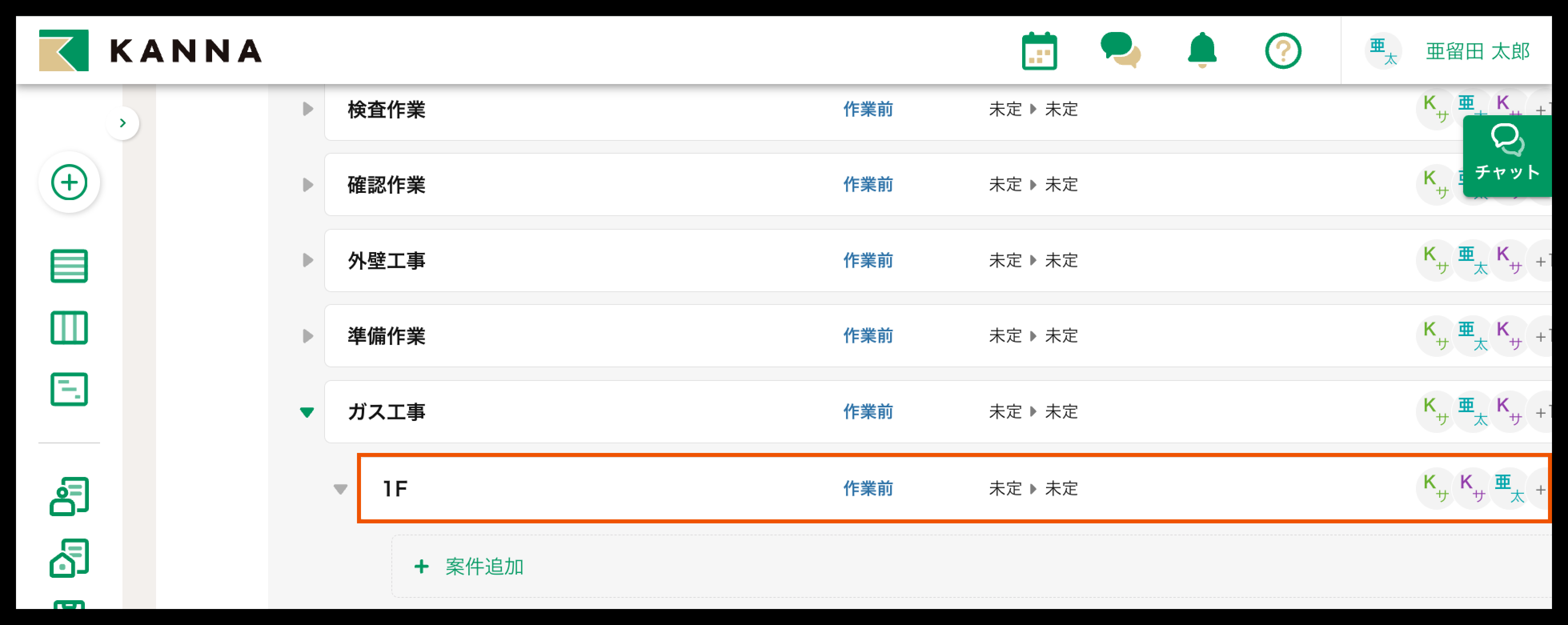Switch to list view icon in sidebar
This screenshot has height=625, width=1568.
coord(69,266)
